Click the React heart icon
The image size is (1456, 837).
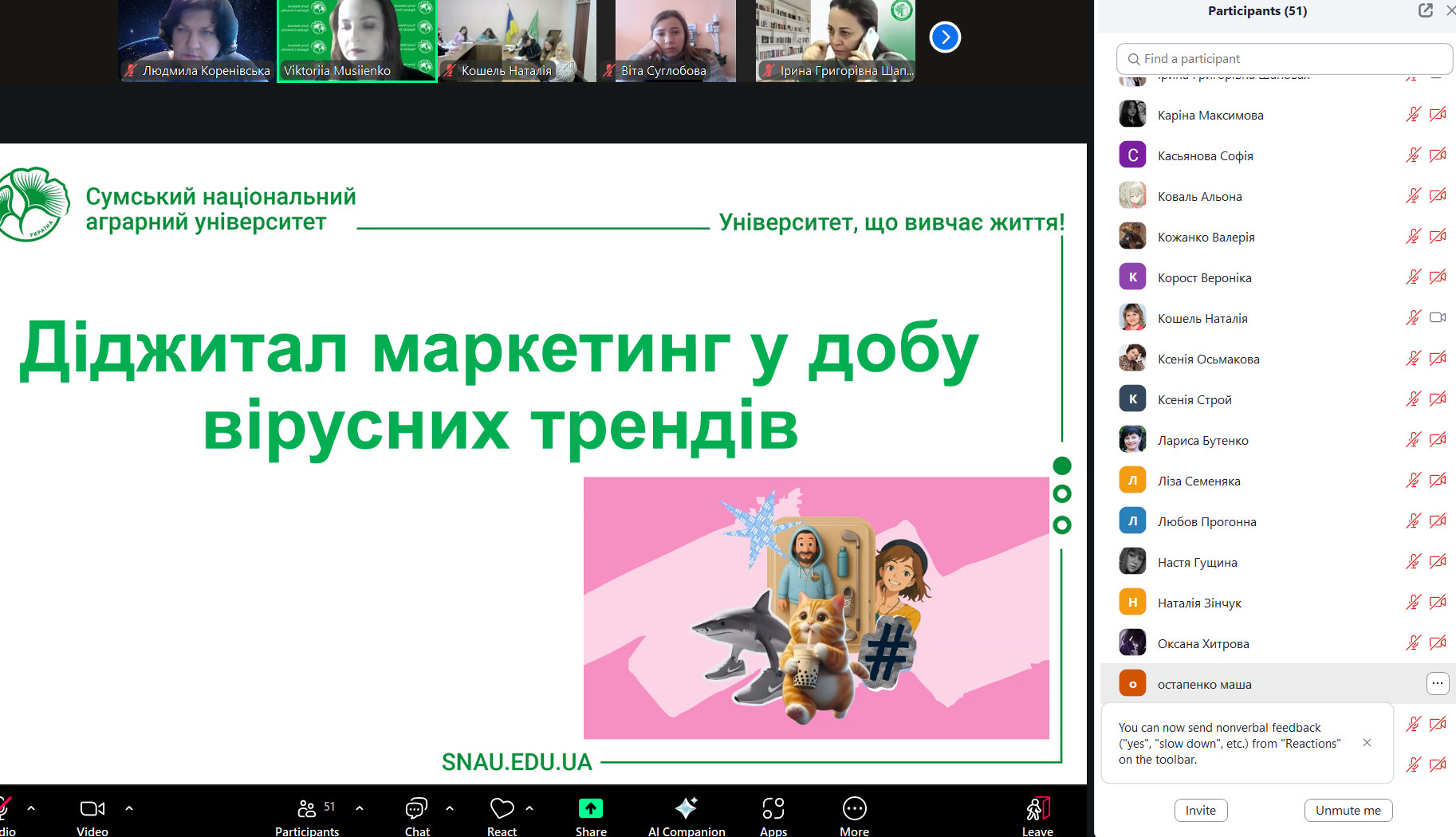(x=502, y=808)
